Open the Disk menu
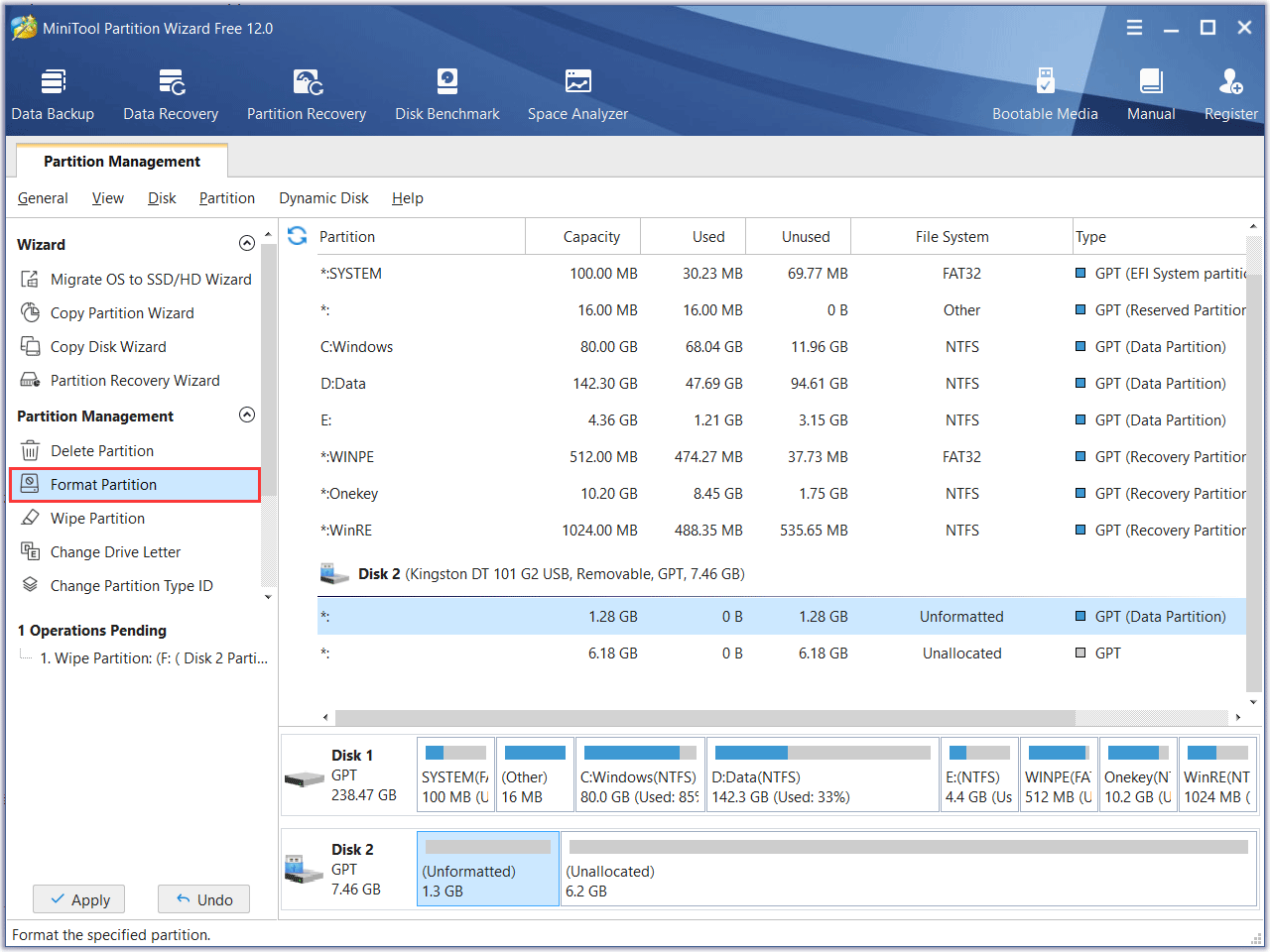 tap(162, 198)
